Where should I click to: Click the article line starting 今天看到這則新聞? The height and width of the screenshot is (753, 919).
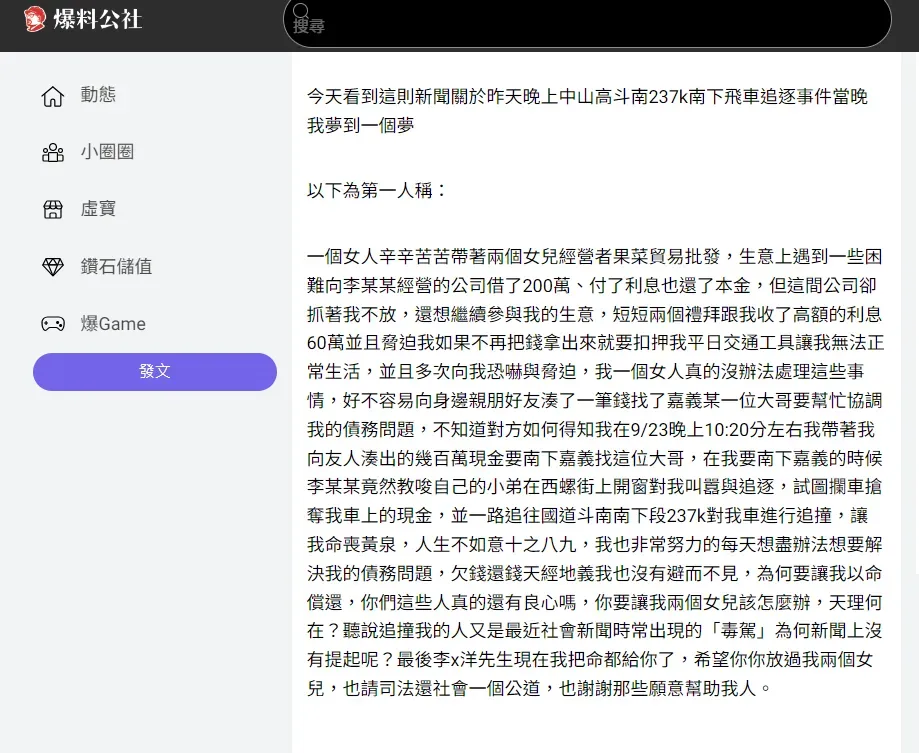pyautogui.click(x=587, y=96)
